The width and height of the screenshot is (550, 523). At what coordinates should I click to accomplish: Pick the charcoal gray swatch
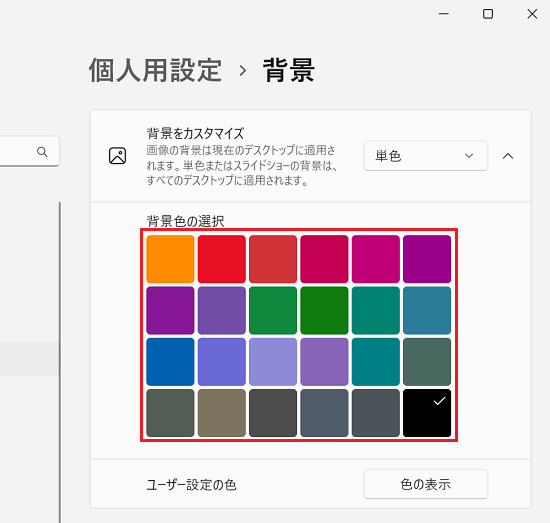click(x=273, y=413)
